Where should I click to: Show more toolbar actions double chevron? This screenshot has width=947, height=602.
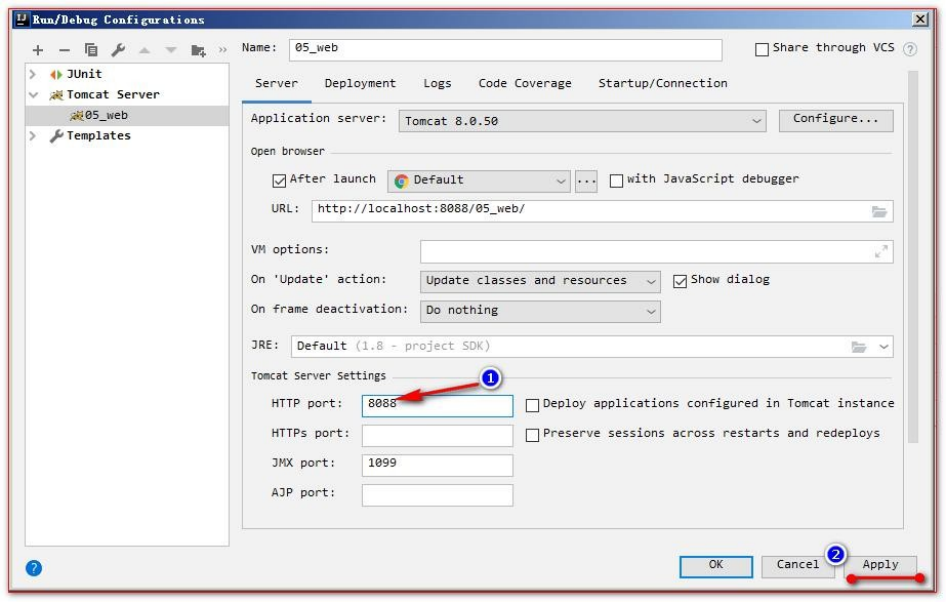click(x=223, y=50)
